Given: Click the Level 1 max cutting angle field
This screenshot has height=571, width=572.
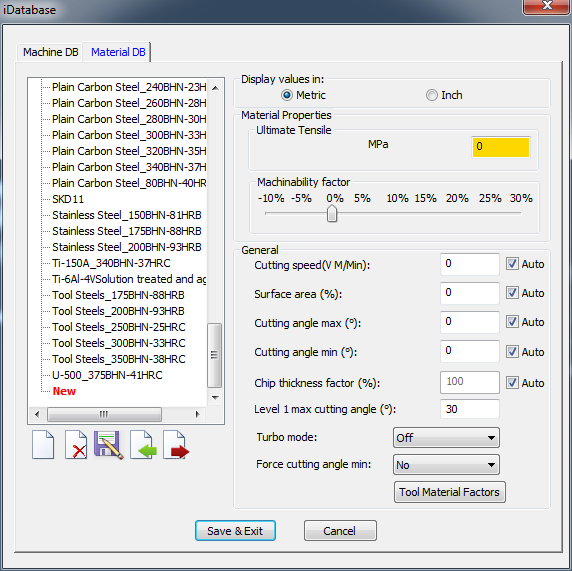Looking at the screenshot, I should [x=469, y=409].
